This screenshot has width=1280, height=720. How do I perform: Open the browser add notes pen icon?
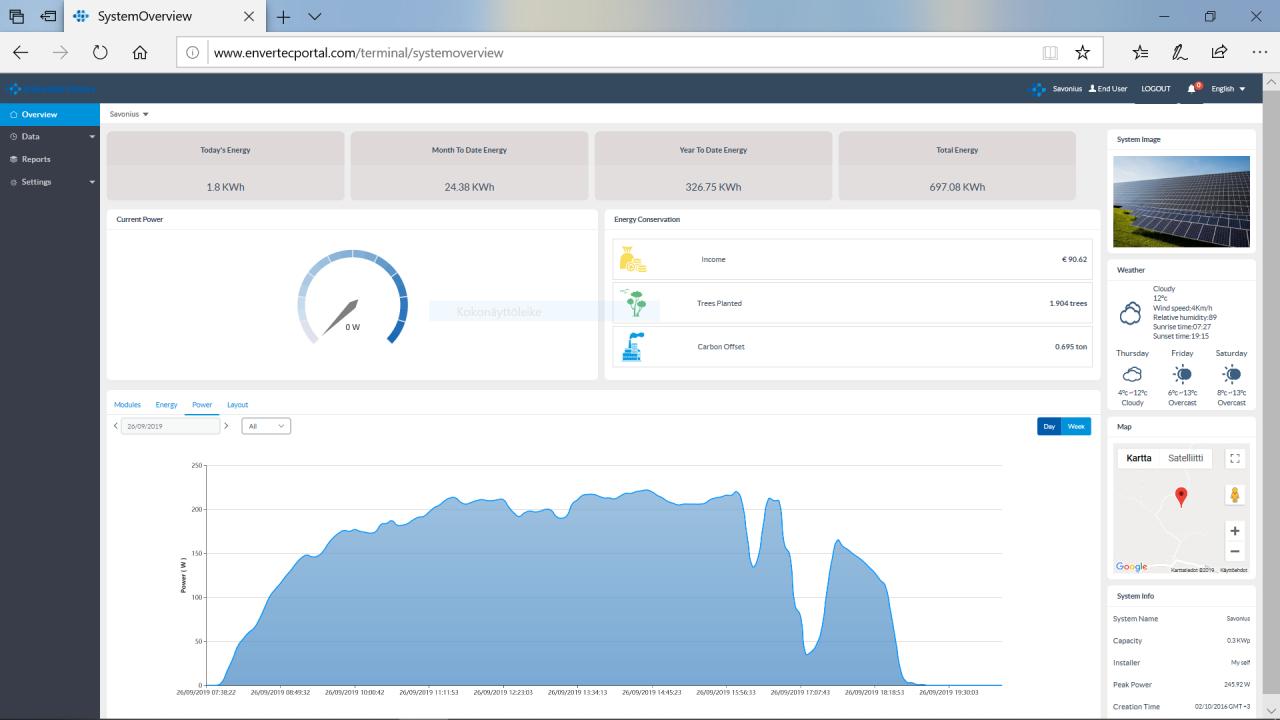[1180, 53]
